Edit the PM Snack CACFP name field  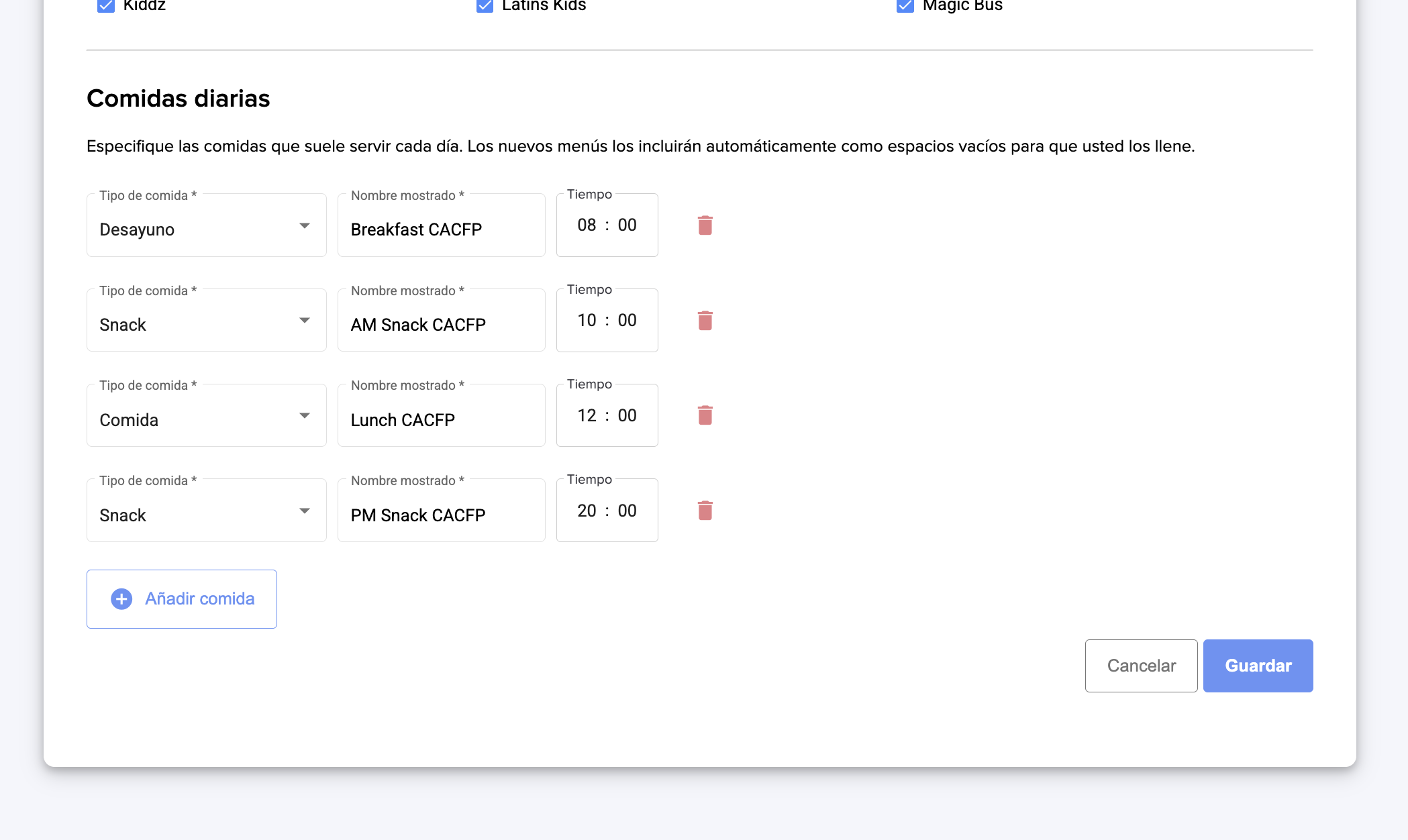tap(441, 515)
